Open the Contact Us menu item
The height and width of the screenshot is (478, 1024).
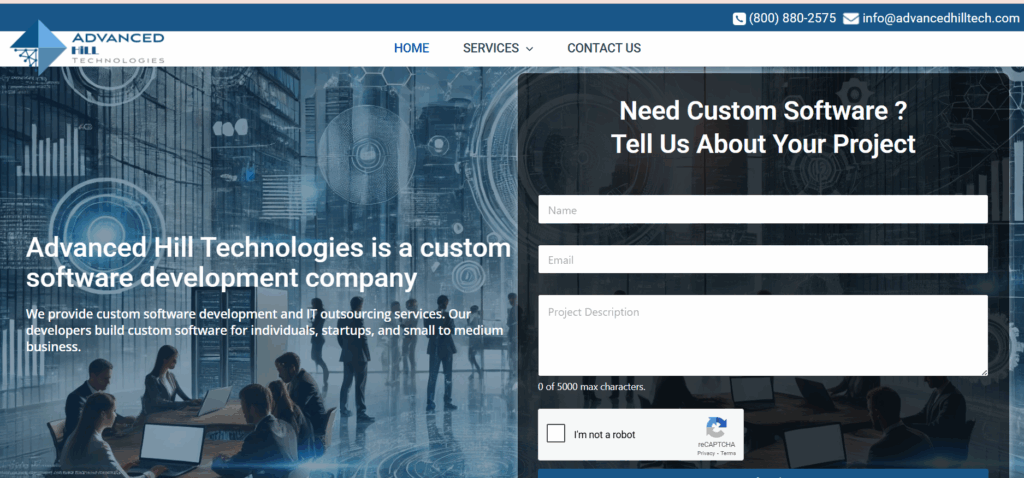pos(604,48)
